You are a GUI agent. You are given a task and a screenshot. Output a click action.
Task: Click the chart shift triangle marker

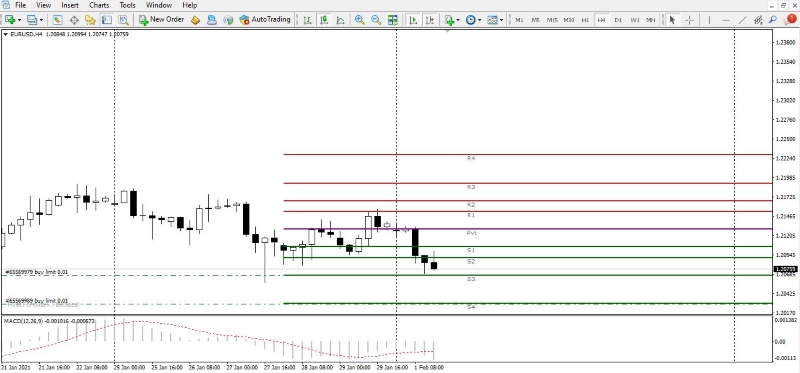pyautogui.click(x=447, y=31)
